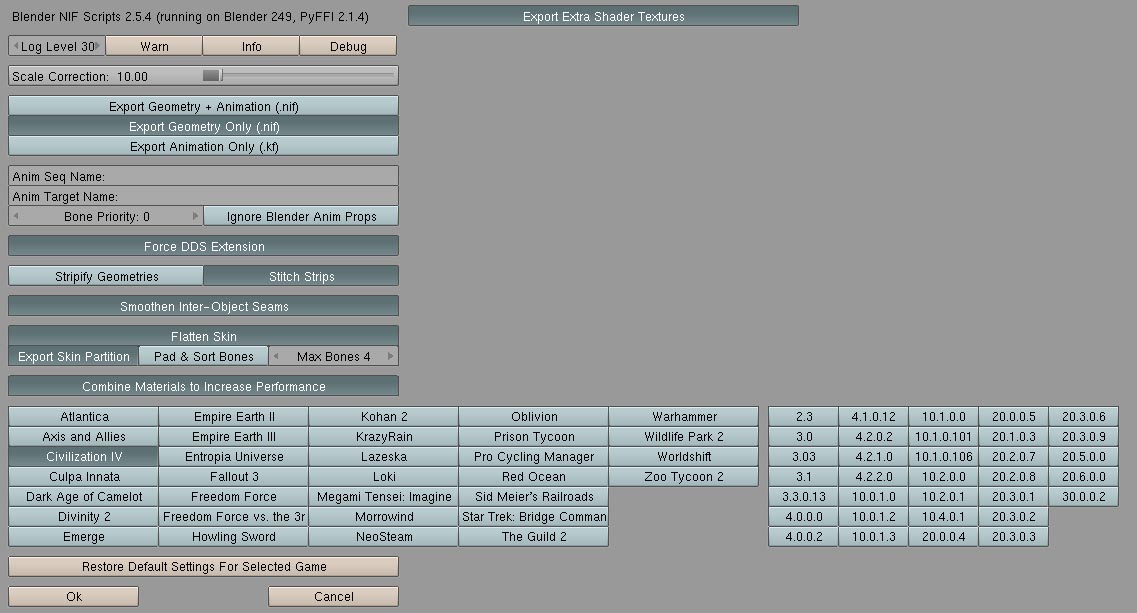Viewport: 1137px width, 613px height.
Task: Decrease Bone Priority with left arrow
Action: click(x=15, y=215)
